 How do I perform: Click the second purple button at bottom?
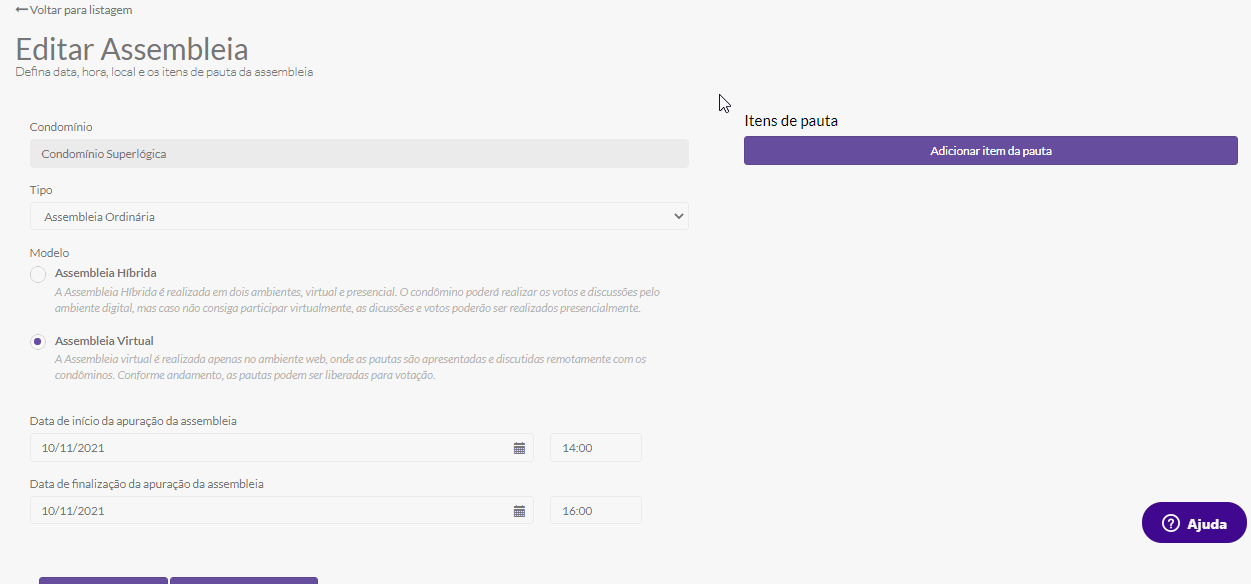[244, 580]
